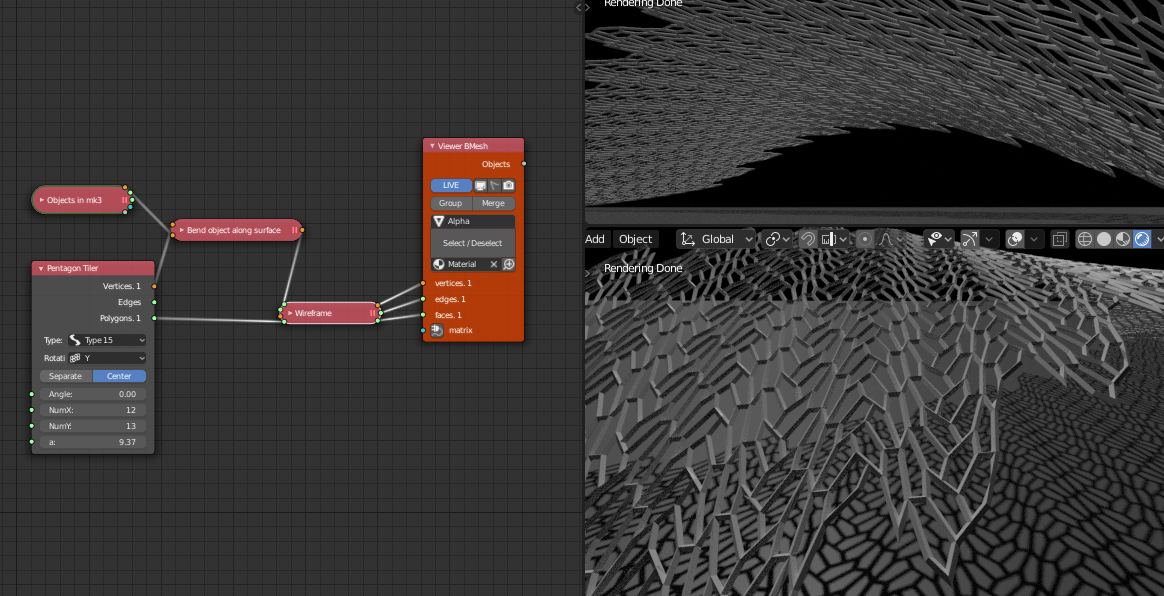1164x596 pixels.
Task: Click the Alpha object name field
Action: click(x=473, y=221)
